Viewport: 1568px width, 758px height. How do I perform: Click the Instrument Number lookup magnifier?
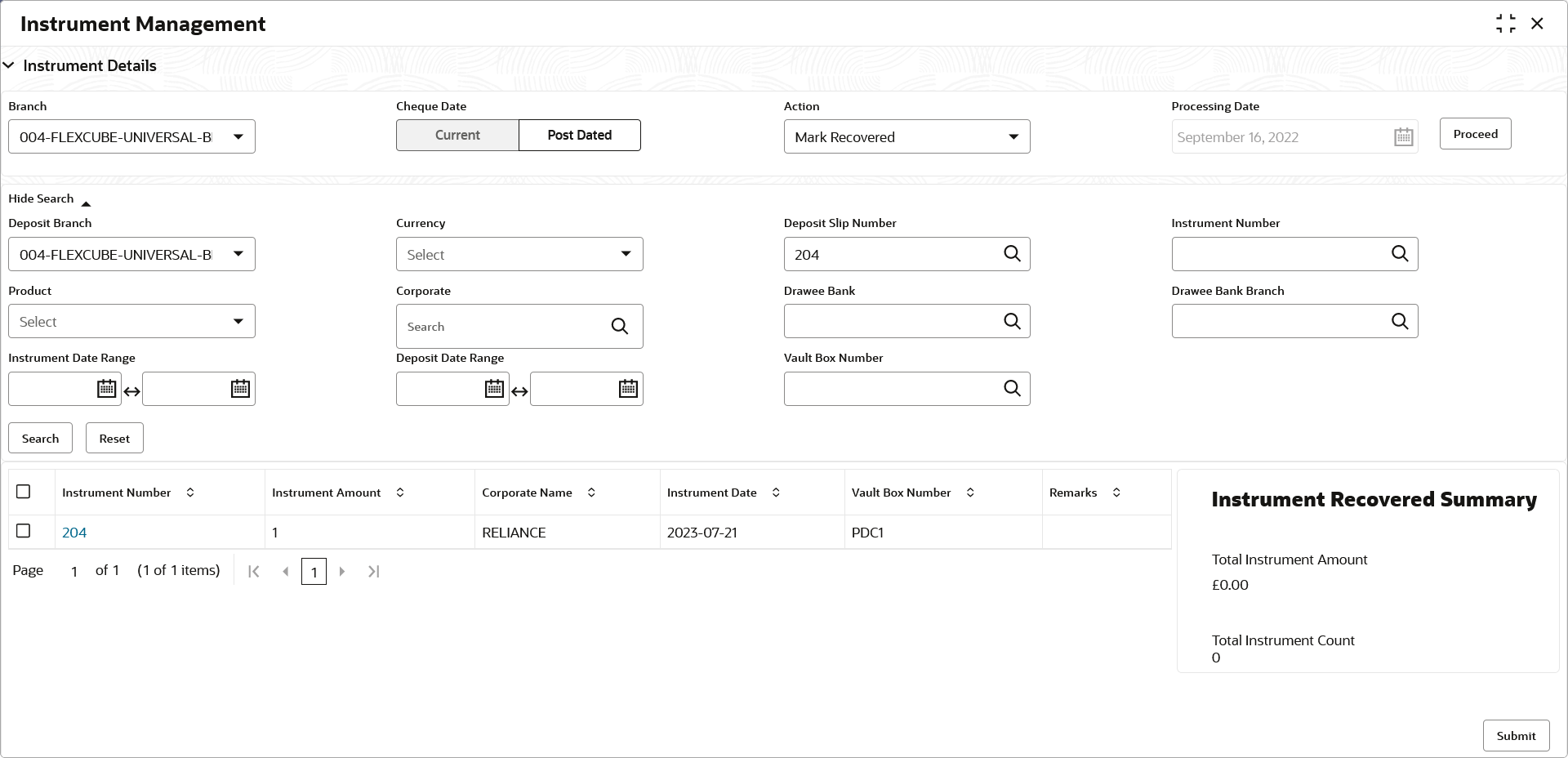coord(1400,254)
